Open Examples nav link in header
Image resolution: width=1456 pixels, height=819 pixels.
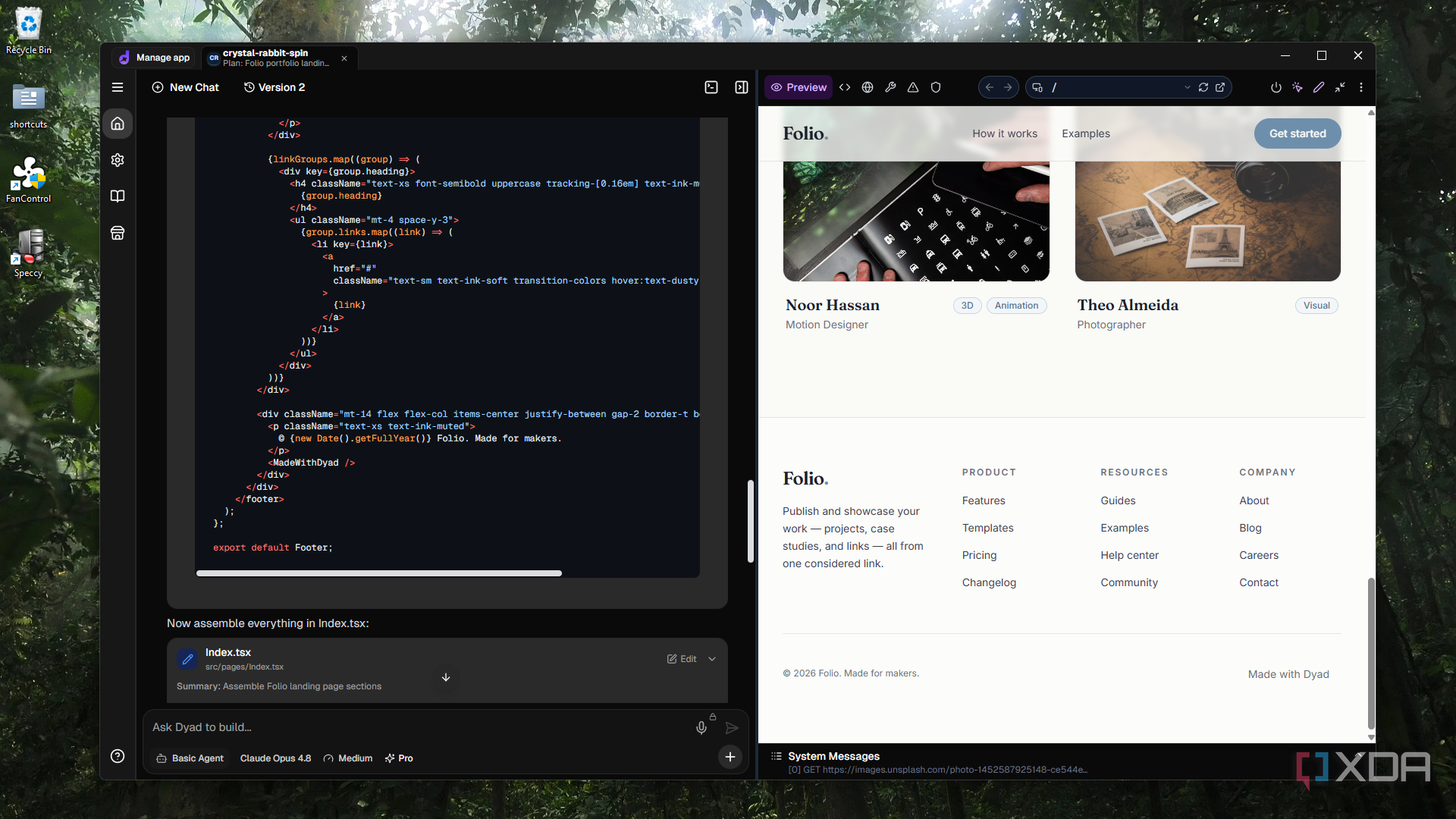pyautogui.click(x=1086, y=133)
